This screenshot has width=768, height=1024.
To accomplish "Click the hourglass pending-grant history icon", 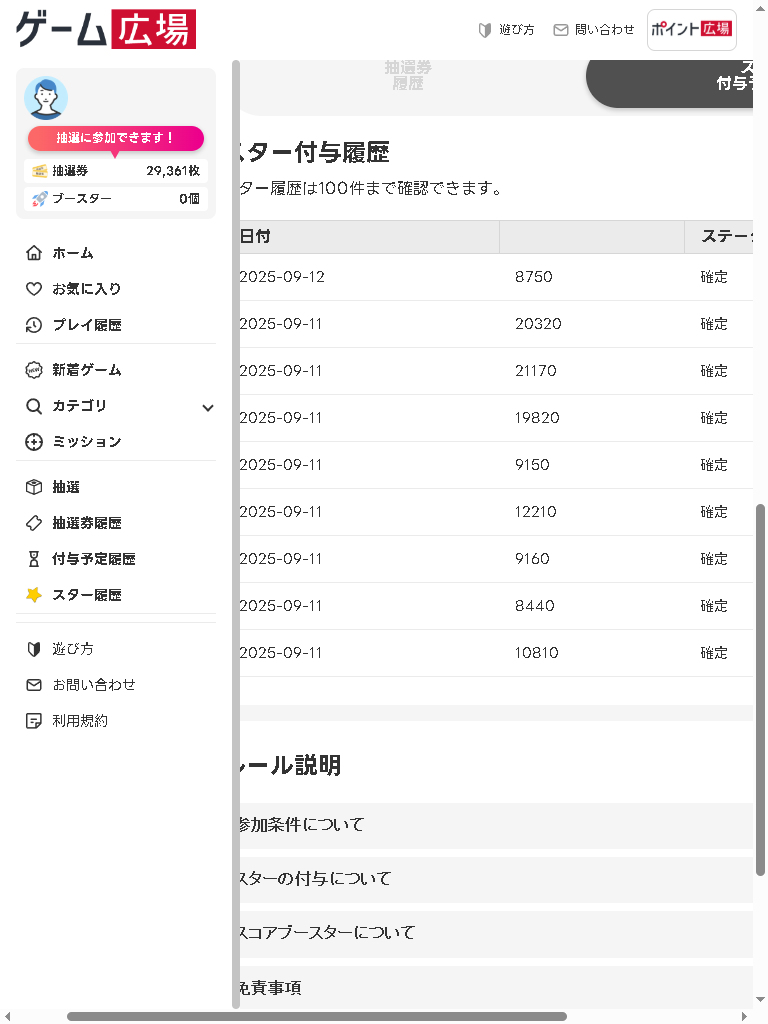I will point(34,559).
